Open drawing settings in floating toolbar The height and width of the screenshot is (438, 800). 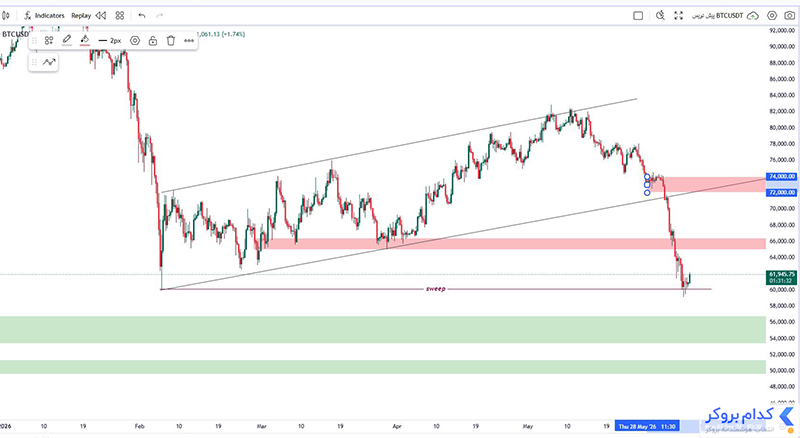click(135, 40)
